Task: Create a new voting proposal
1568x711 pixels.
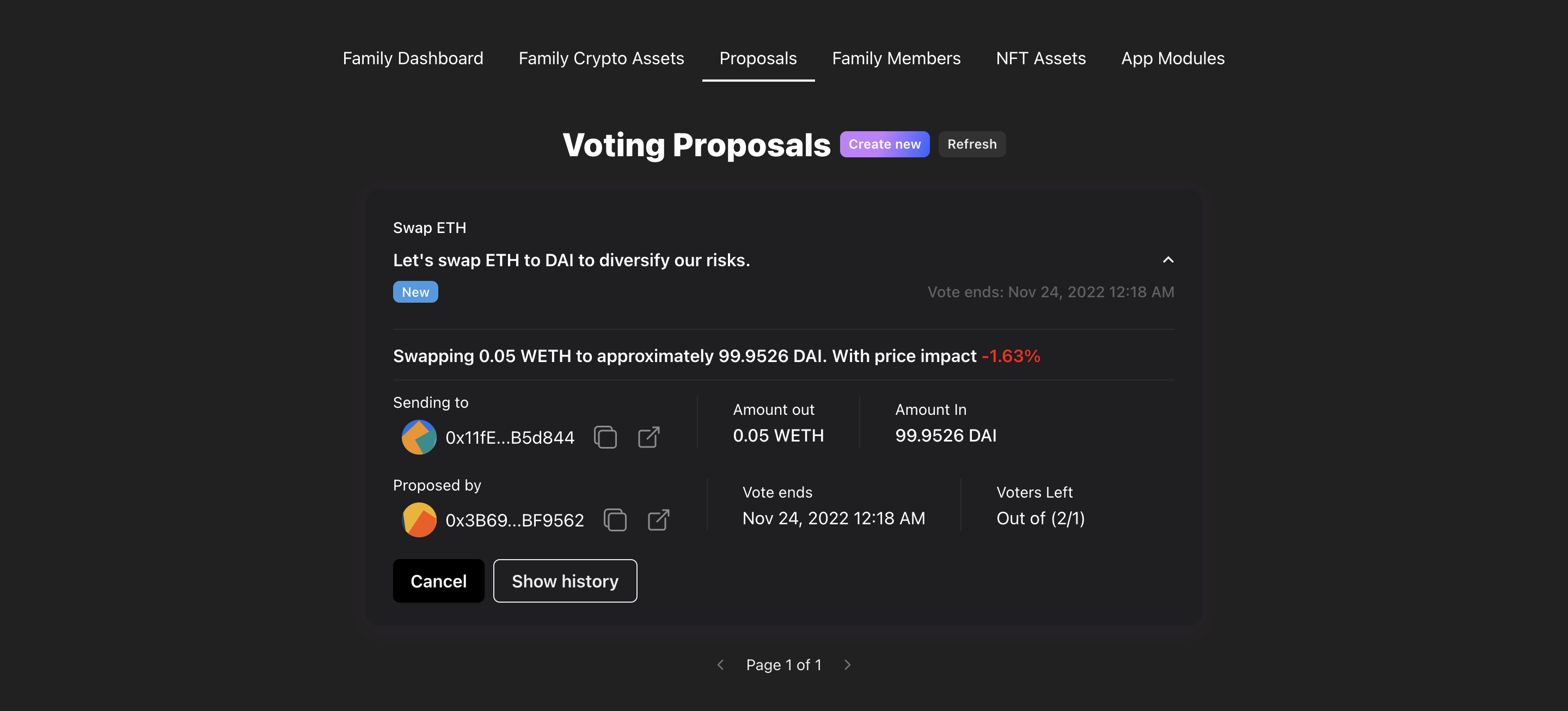Action: point(884,144)
